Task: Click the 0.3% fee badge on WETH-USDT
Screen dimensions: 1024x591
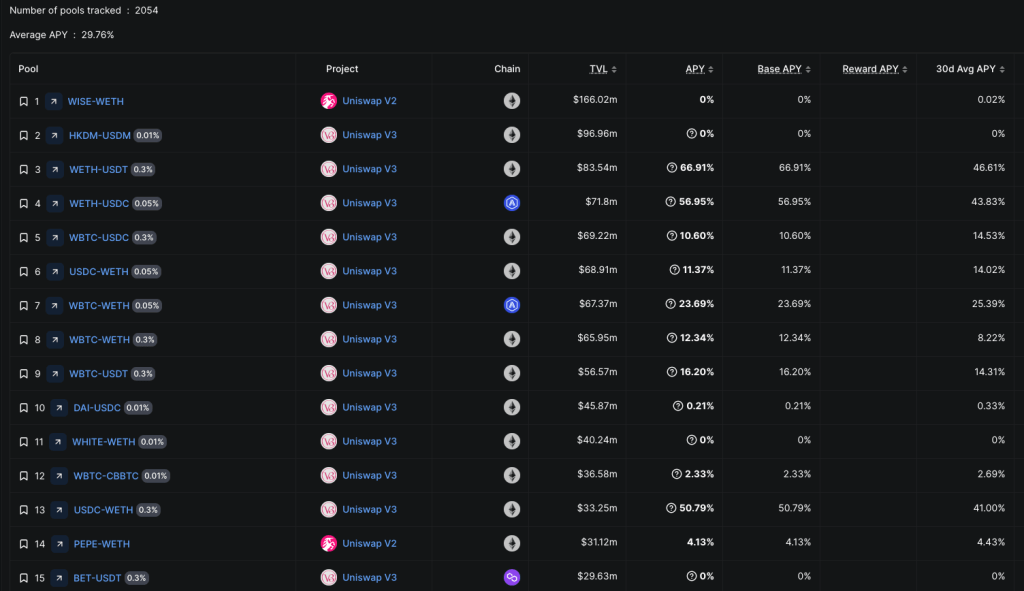Action: pyautogui.click(x=143, y=169)
